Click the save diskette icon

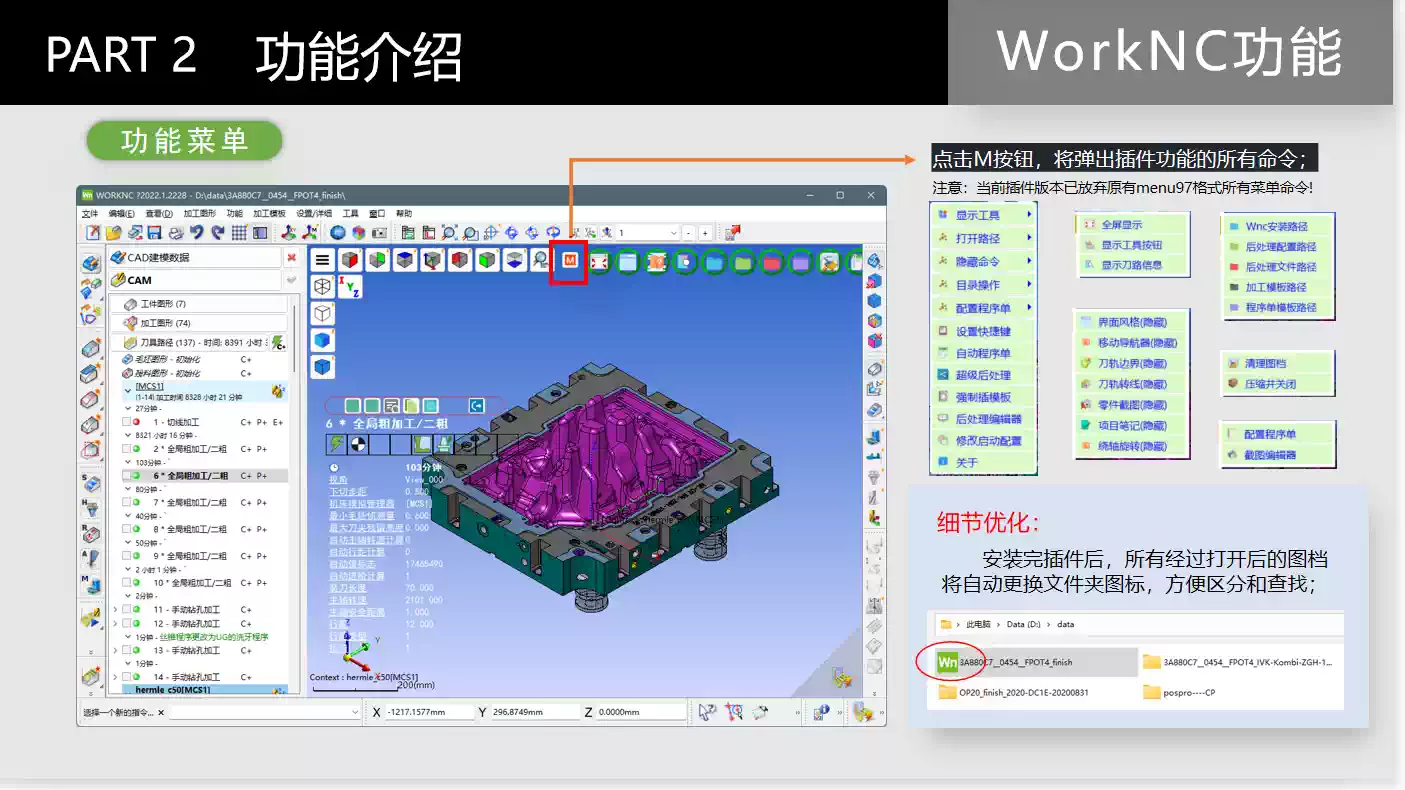[x=152, y=233]
